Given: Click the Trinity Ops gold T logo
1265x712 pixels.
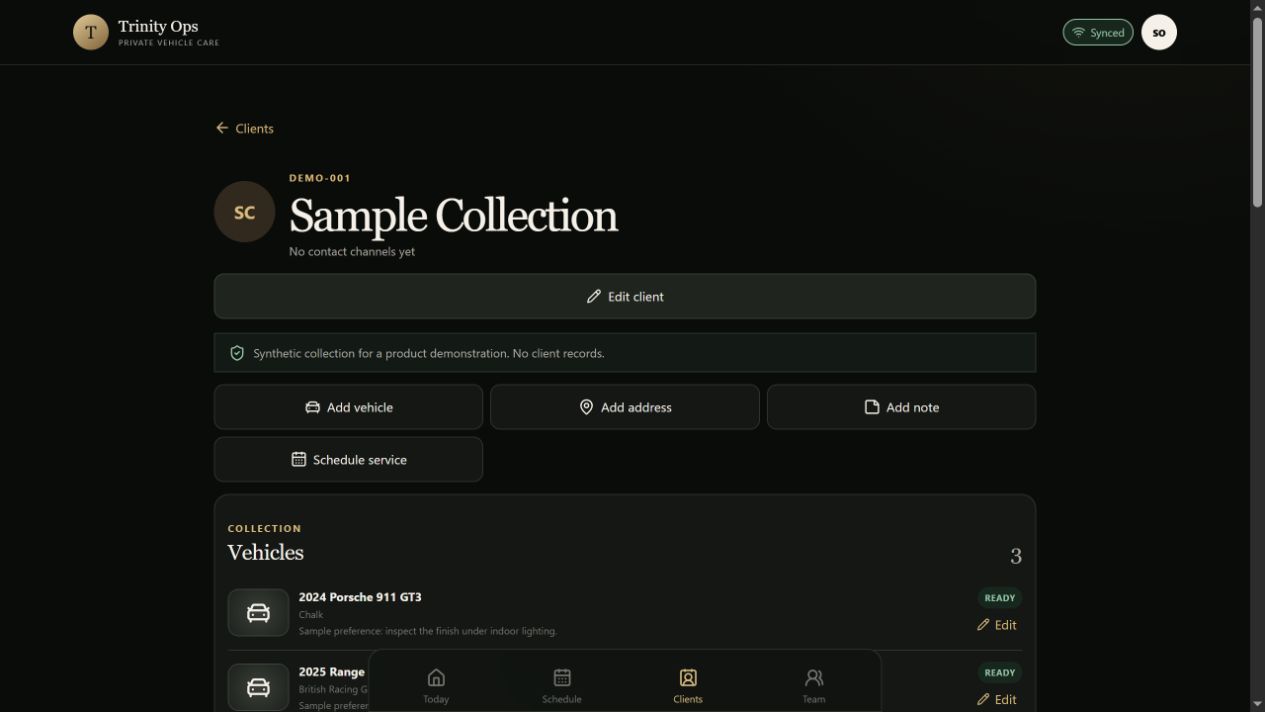Looking at the screenshot, I should [x=90, y=32].
